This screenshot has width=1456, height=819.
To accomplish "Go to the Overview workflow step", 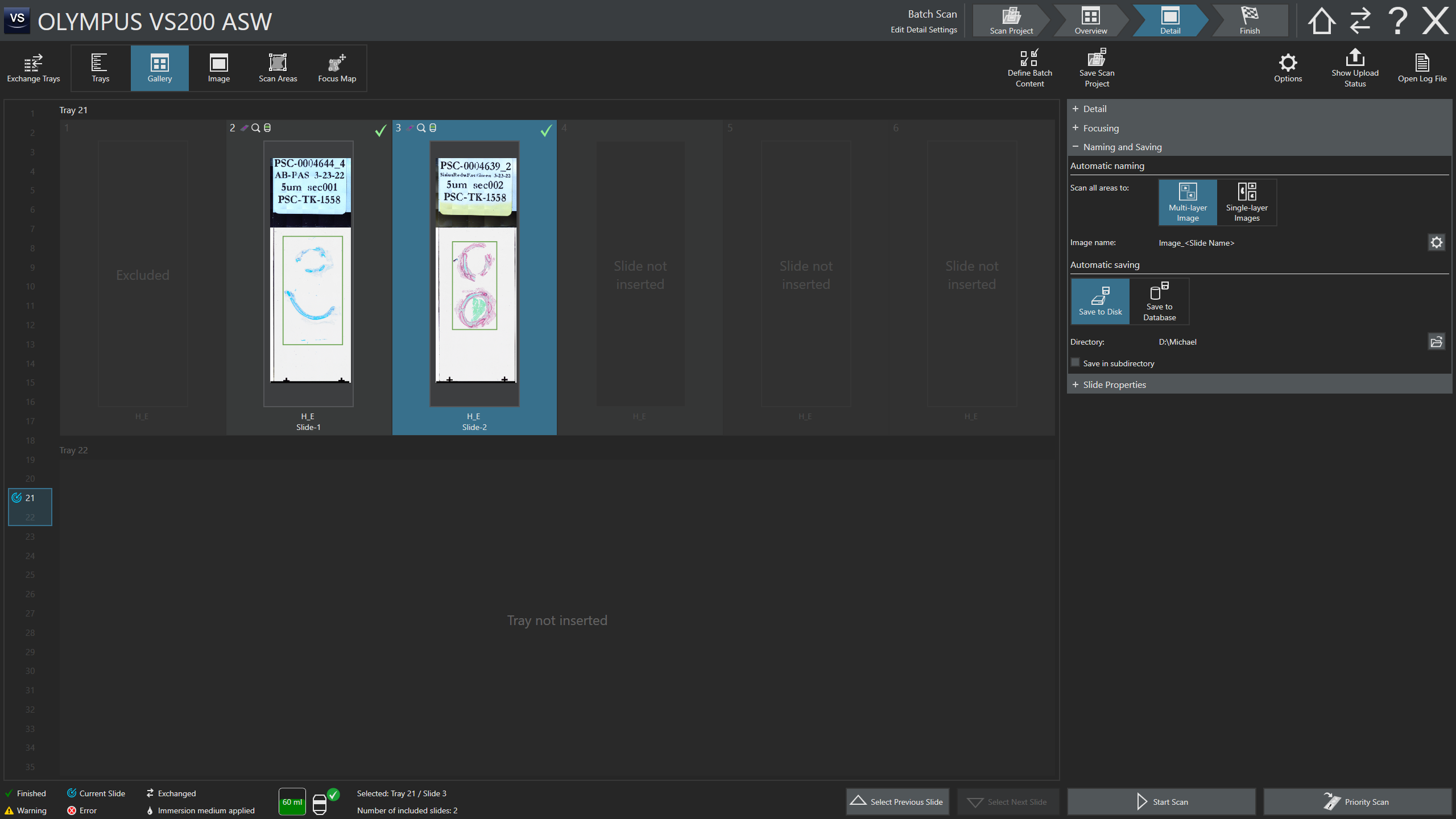I will coord(1090,21).
